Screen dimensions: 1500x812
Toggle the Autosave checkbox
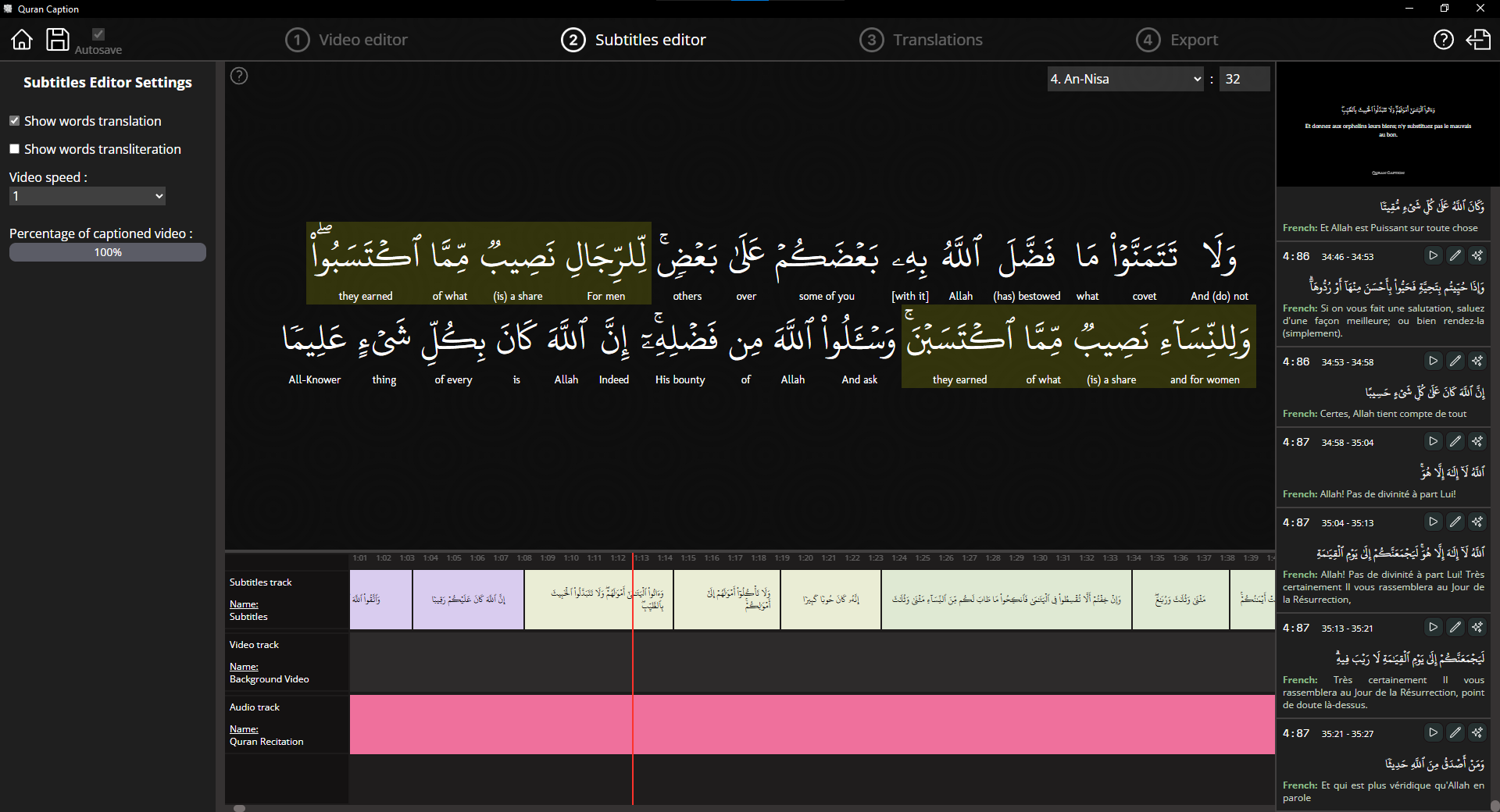click(98, 34)
